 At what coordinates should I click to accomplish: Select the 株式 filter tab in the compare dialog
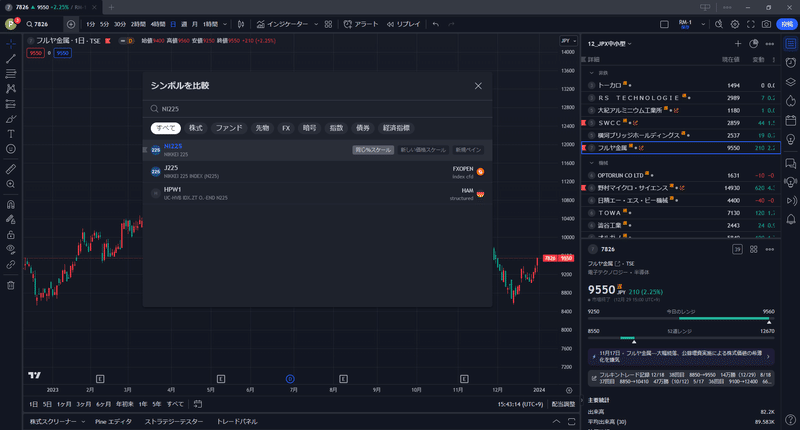click(x=196, y=128)
